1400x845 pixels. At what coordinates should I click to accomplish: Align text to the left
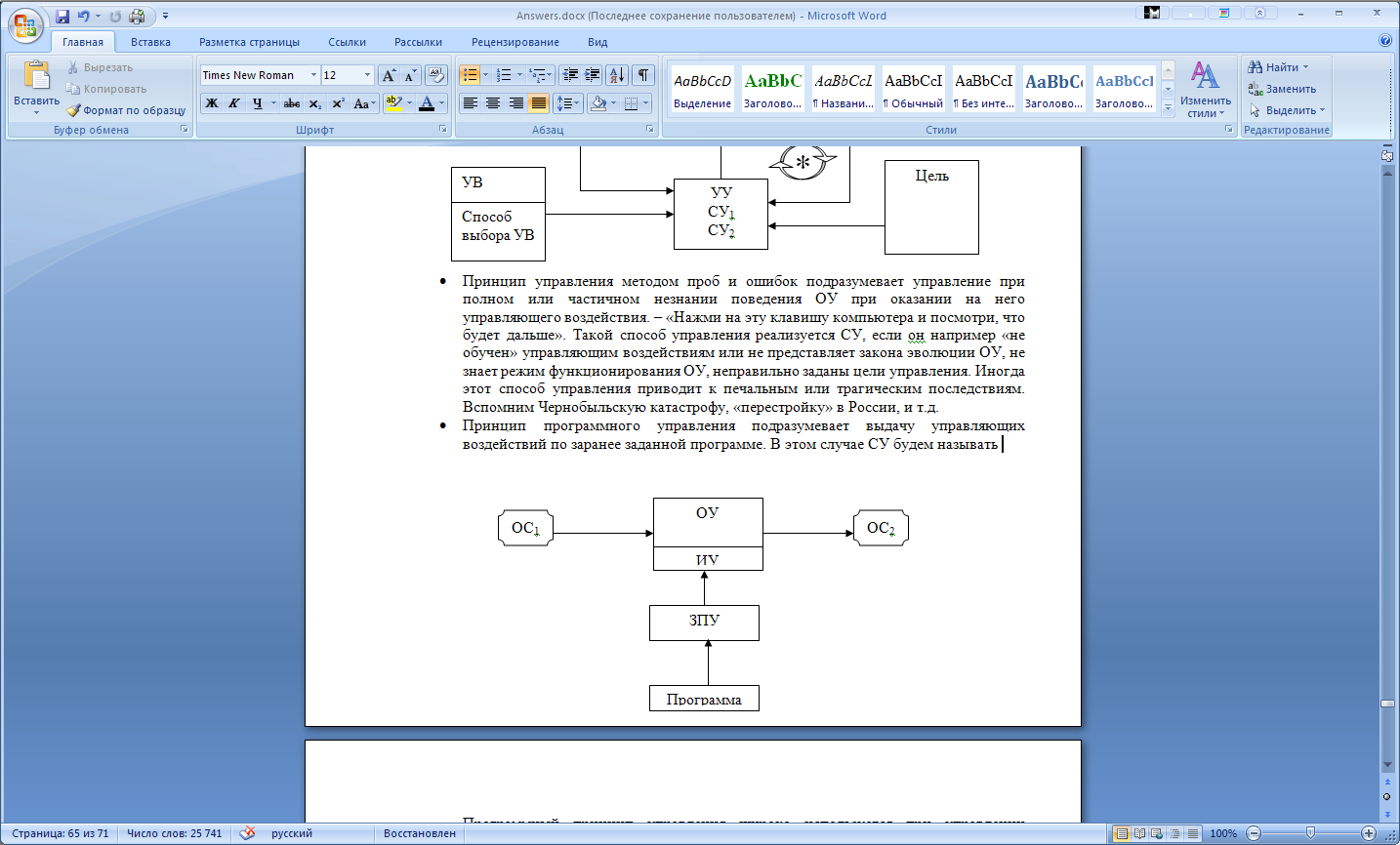point(471,103)
